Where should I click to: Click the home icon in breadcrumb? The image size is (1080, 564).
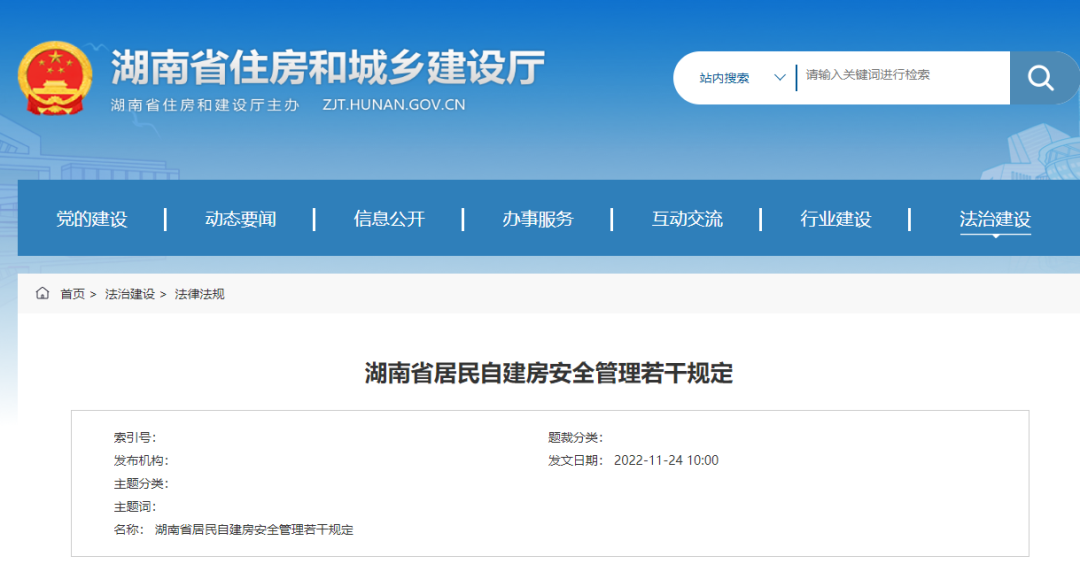click(43, 293)
